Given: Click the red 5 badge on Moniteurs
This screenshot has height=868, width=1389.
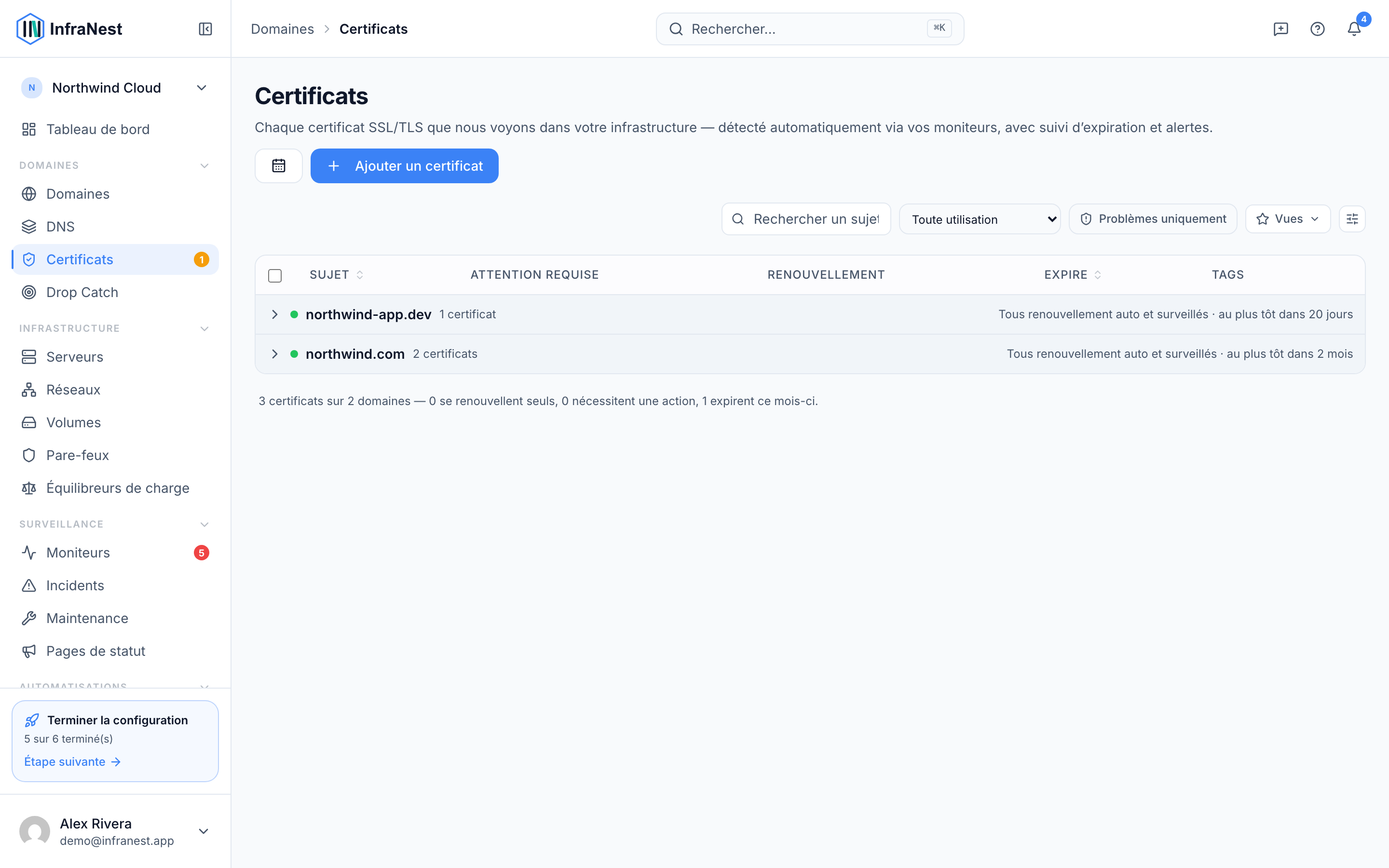Looking at the screenshot, I should (202, 553).
